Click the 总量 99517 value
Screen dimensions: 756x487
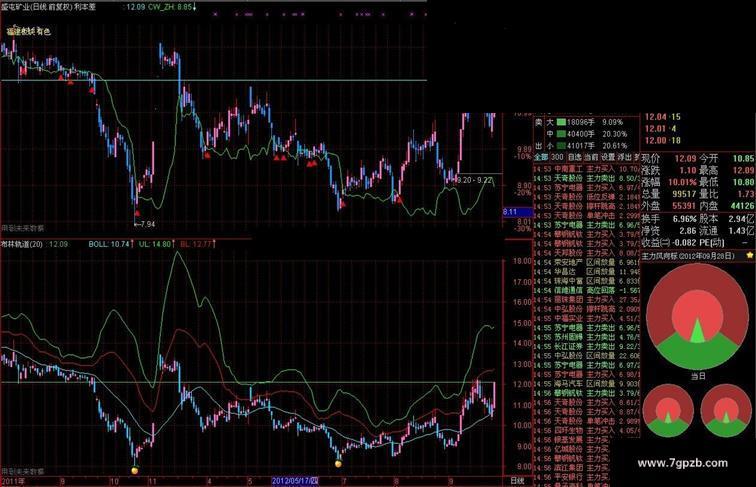[683, 194]
